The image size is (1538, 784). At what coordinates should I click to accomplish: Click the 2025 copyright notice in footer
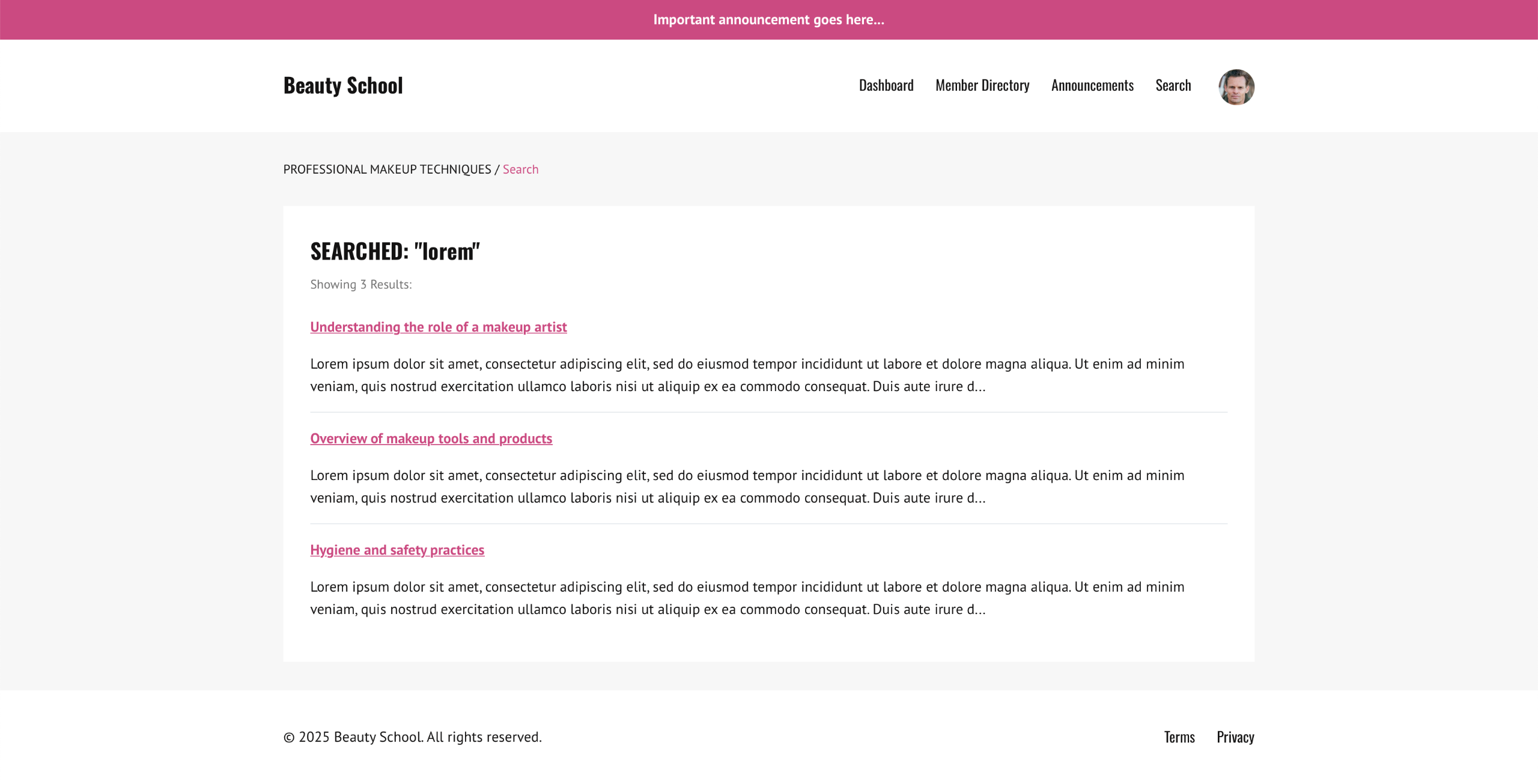click(412, 737)
